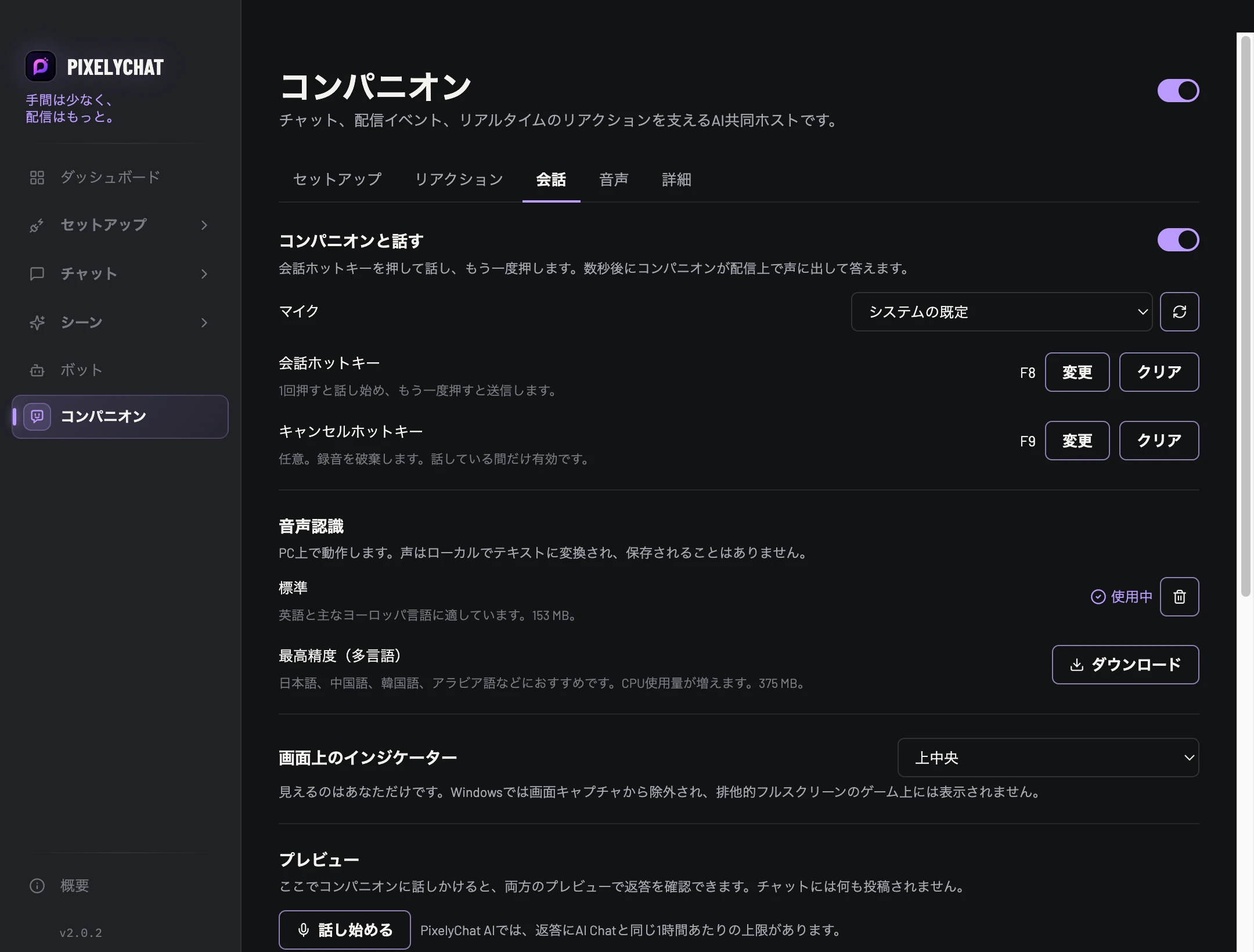The height and width of the screenshot is (952, 1254).
Task: Click the 使用中 checkmark status icon
Action: click(x=1098, y=597)
